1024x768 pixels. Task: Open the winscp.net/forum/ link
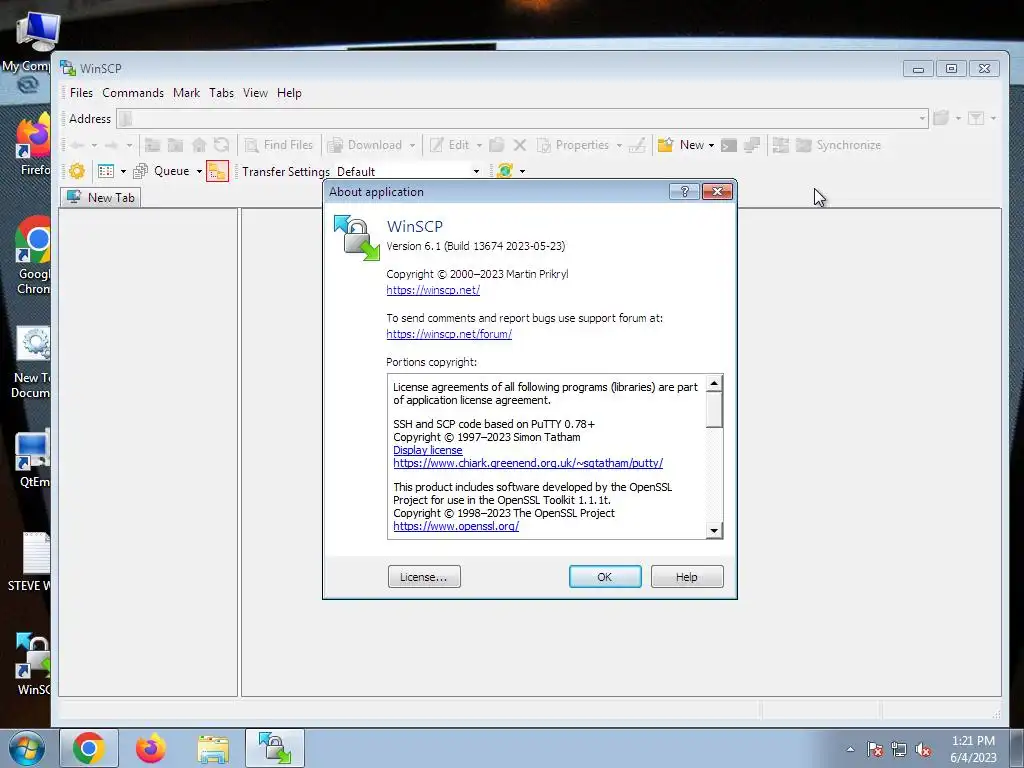449,334
